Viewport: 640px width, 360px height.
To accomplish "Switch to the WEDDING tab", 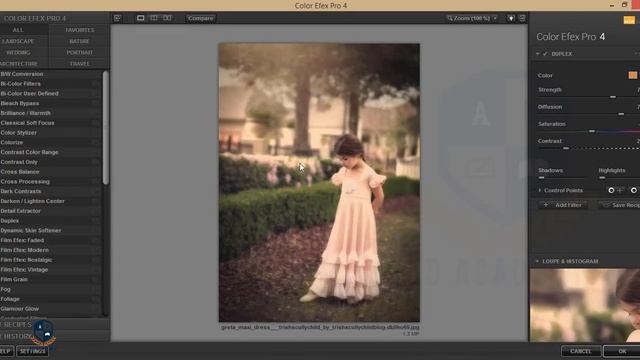I will (18, 53).
